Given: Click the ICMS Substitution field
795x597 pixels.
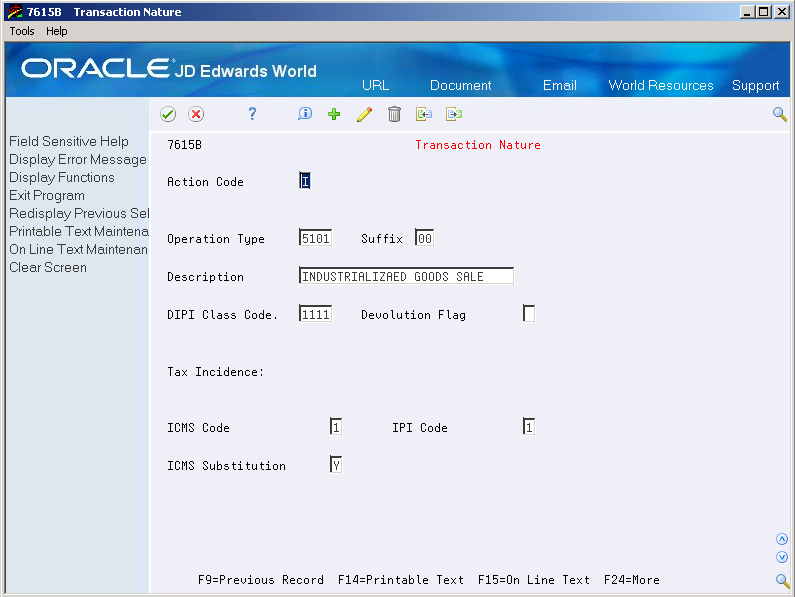Looking at the screenshot, I should (336, 465).
